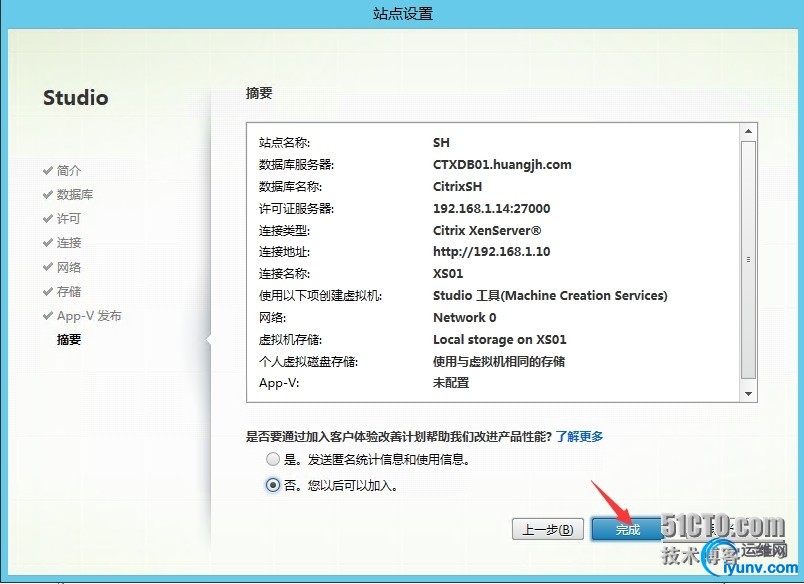Click the network value Network 0
The image size is (804, 584).
click(x=465, y=317)
